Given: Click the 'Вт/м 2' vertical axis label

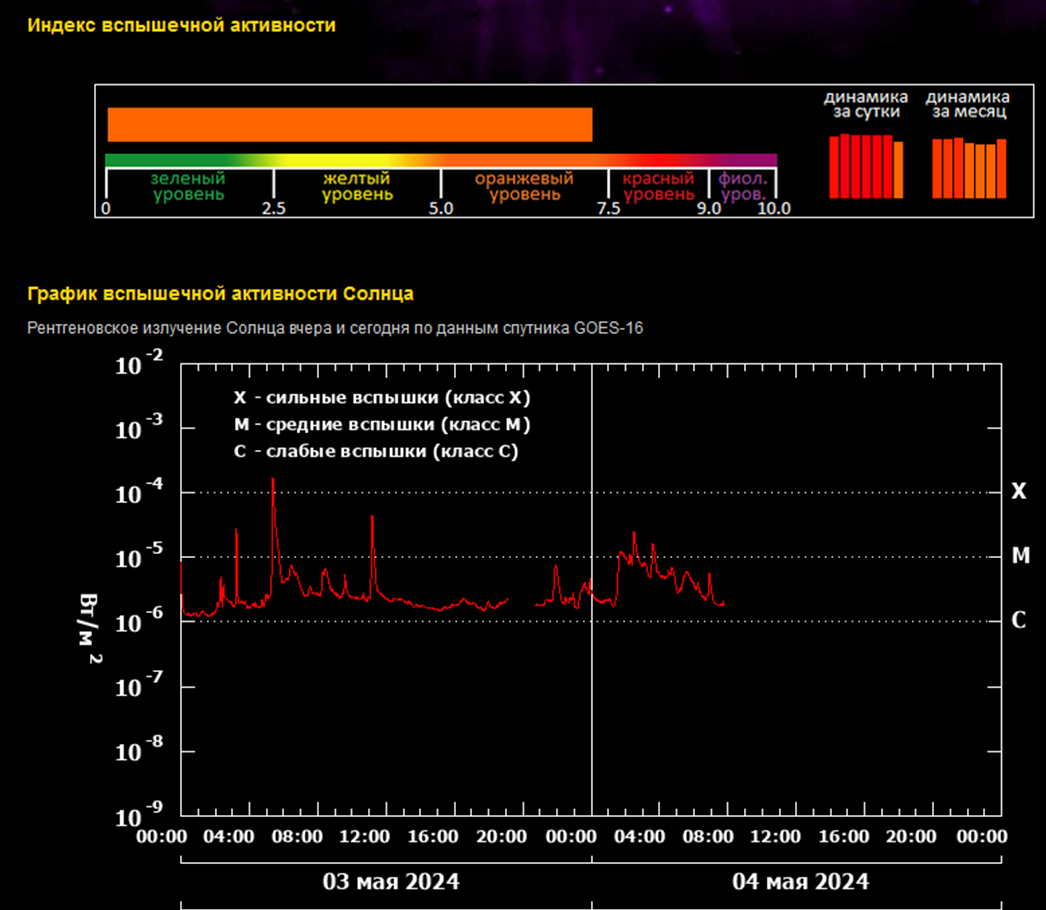Looking at the screenshot, I should pyautogui.click(x=88, y=632).
